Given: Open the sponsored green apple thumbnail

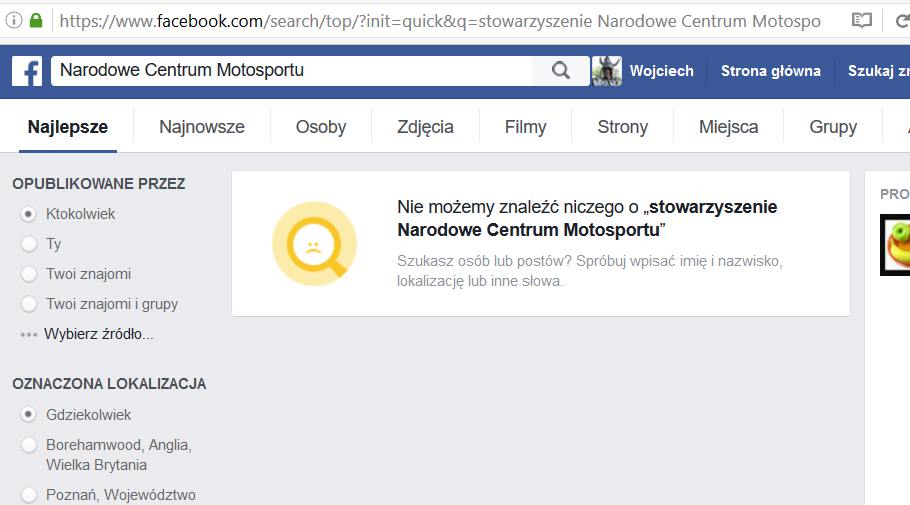Looking at the screenshot, I should coord(895,245).
